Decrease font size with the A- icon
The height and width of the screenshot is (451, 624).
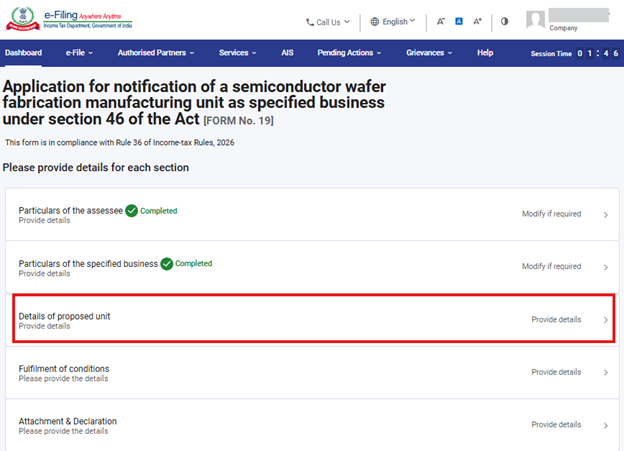coord(441,21)
